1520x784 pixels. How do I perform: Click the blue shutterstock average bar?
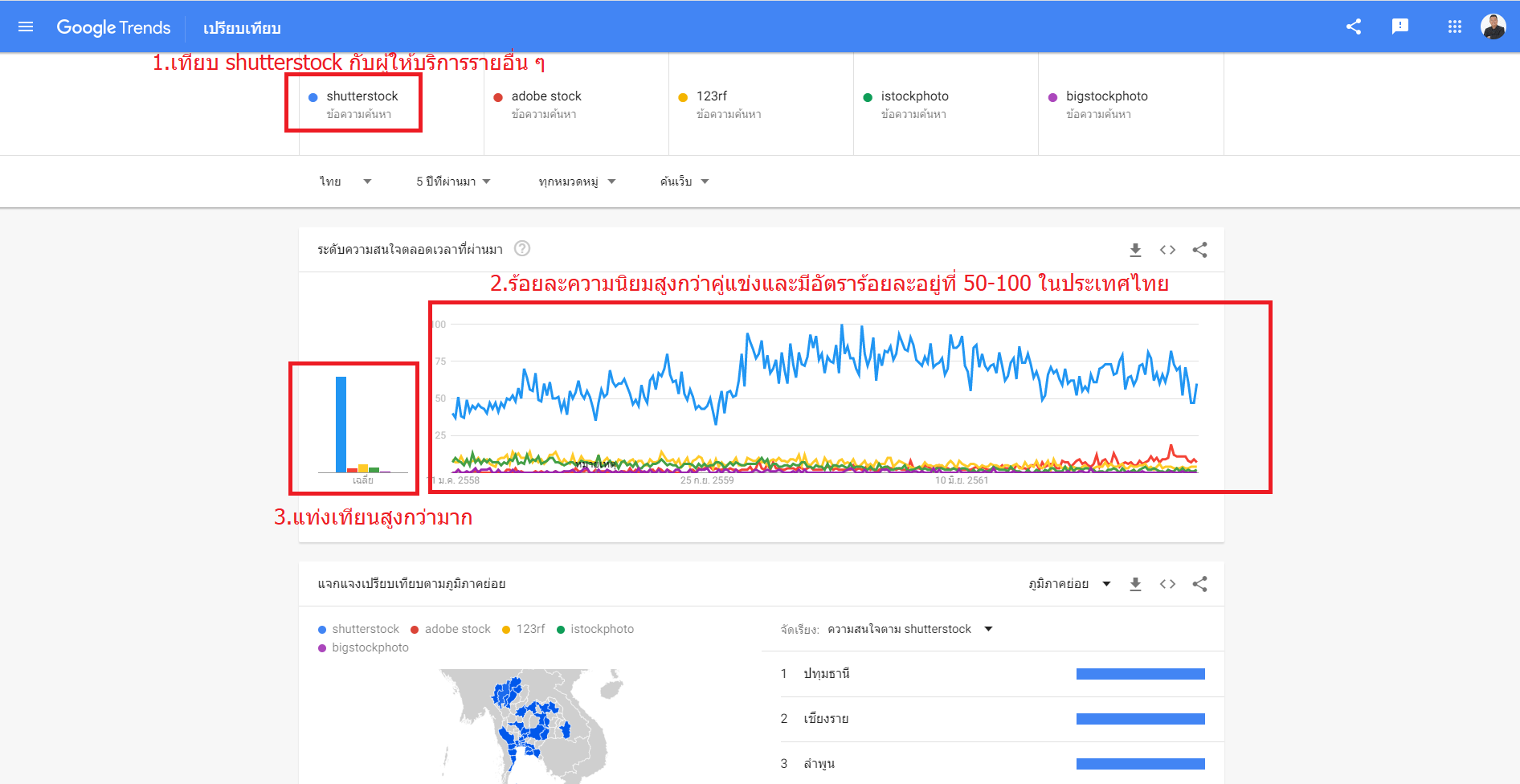(x=341, y=424)
